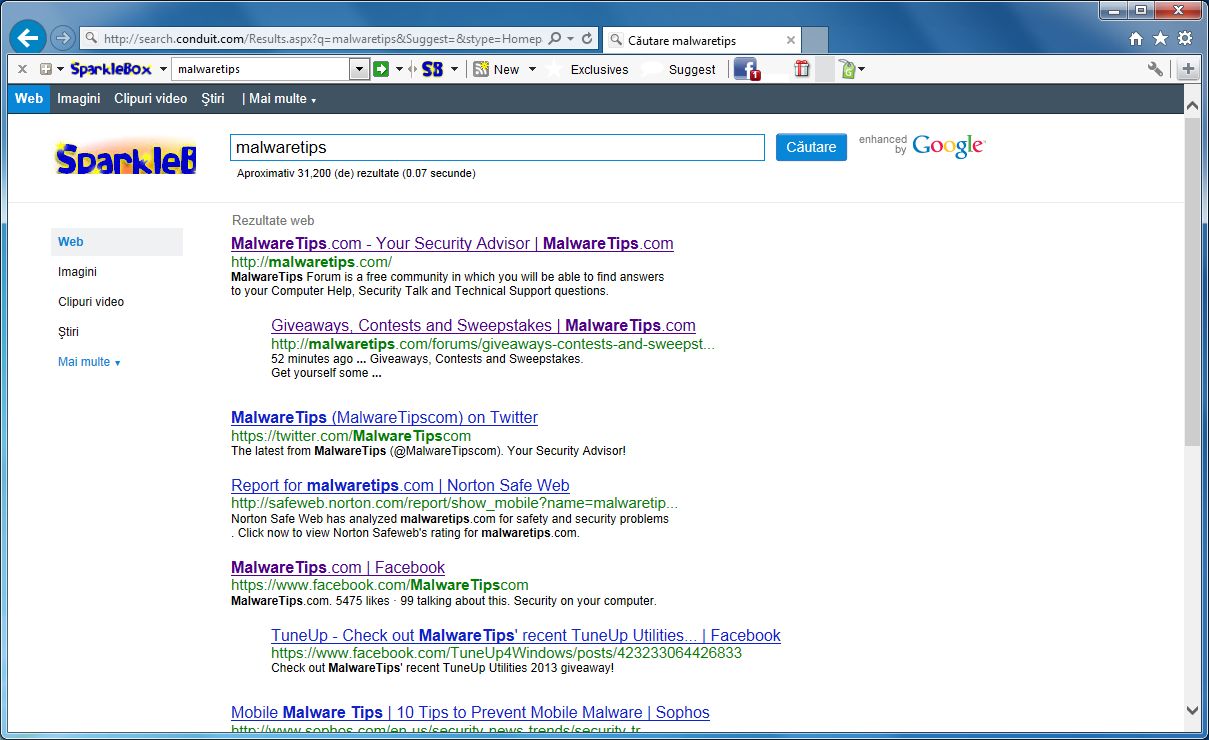Click the enhanced by Google logo
Viewport: 1209px width, 740px height.
922,146
